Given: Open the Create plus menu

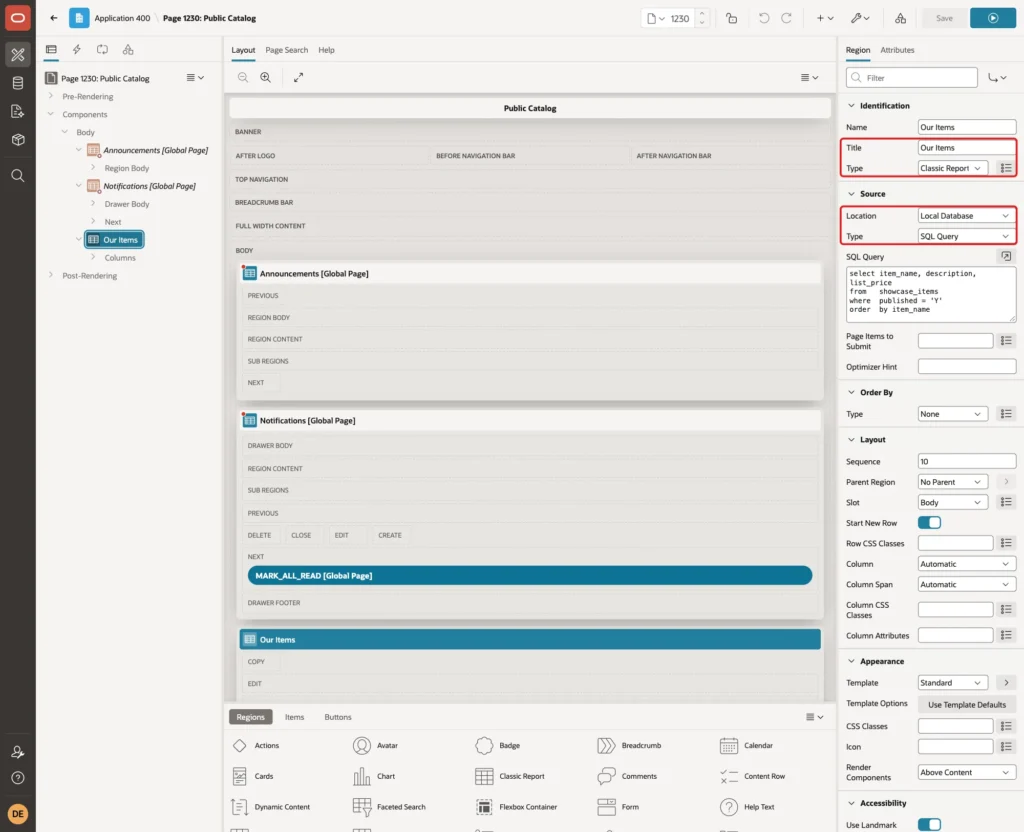Looking at the screenshot, I should [x=825, y=18].
